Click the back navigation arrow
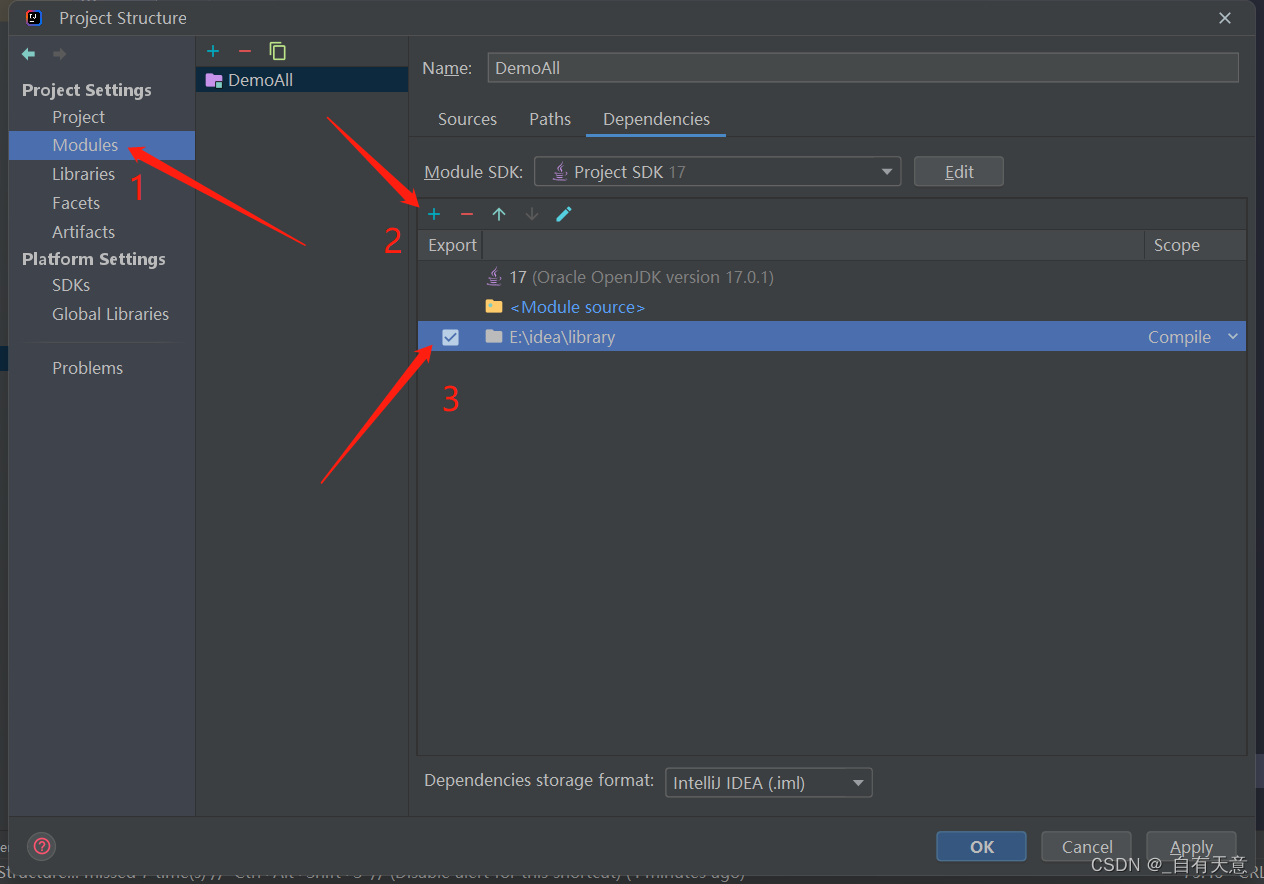This screenshot has height=884, width=1264. click(29, 54)
